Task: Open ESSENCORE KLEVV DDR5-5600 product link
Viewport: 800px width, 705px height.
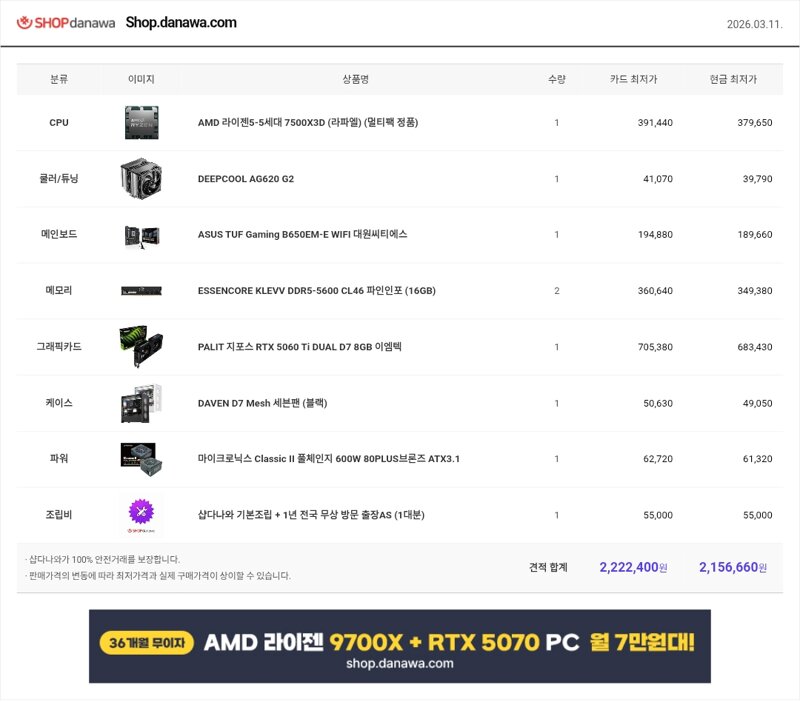Action: click(316, 291)
